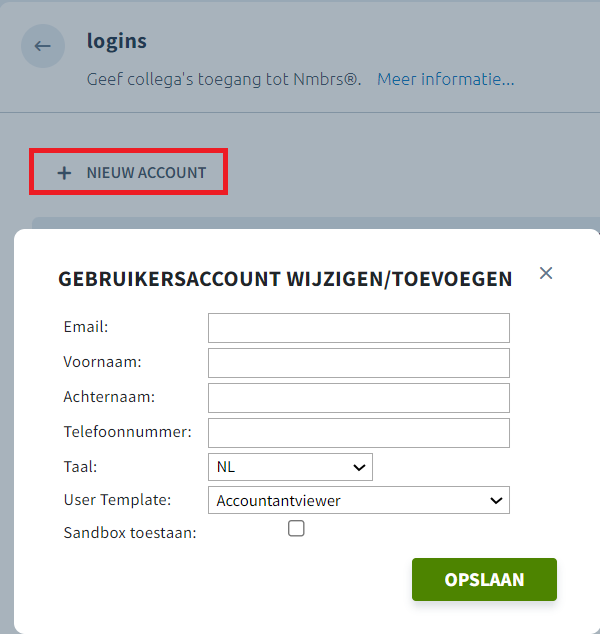Select the Achternaam input box
The height and width of the screenshot is (634, 600).
coord(359,398)
